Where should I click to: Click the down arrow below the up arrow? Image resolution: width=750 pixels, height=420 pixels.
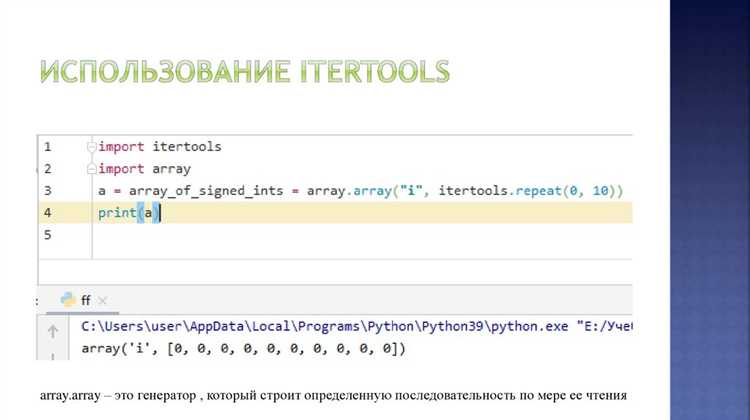53,357
